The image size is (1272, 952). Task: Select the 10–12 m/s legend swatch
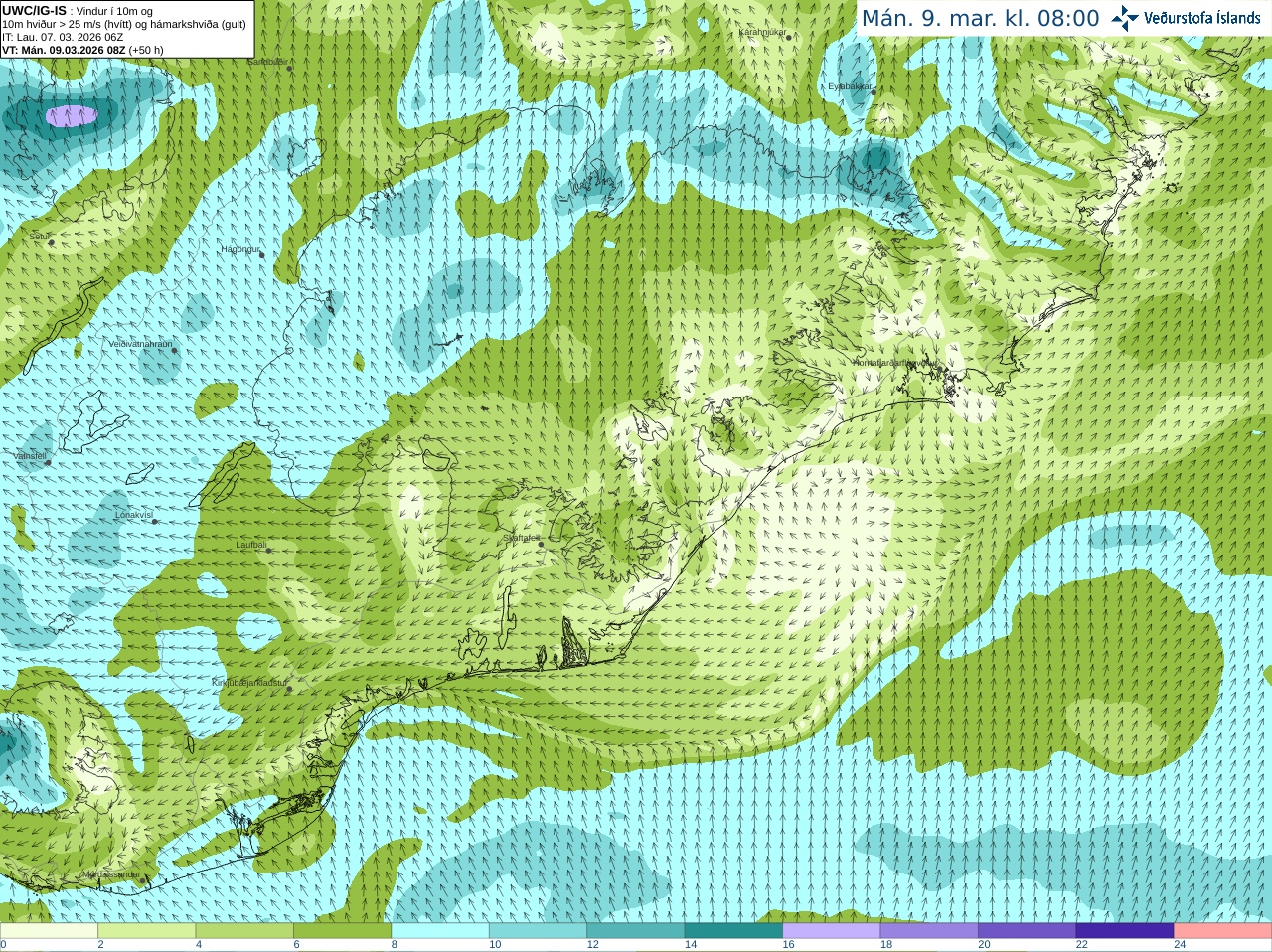538,931
